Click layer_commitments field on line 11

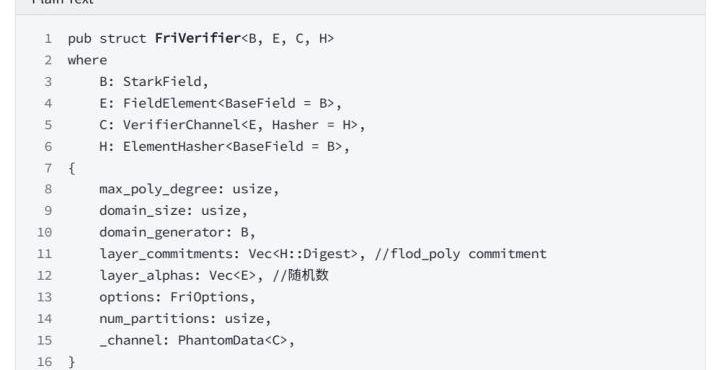tap(170, 254)
